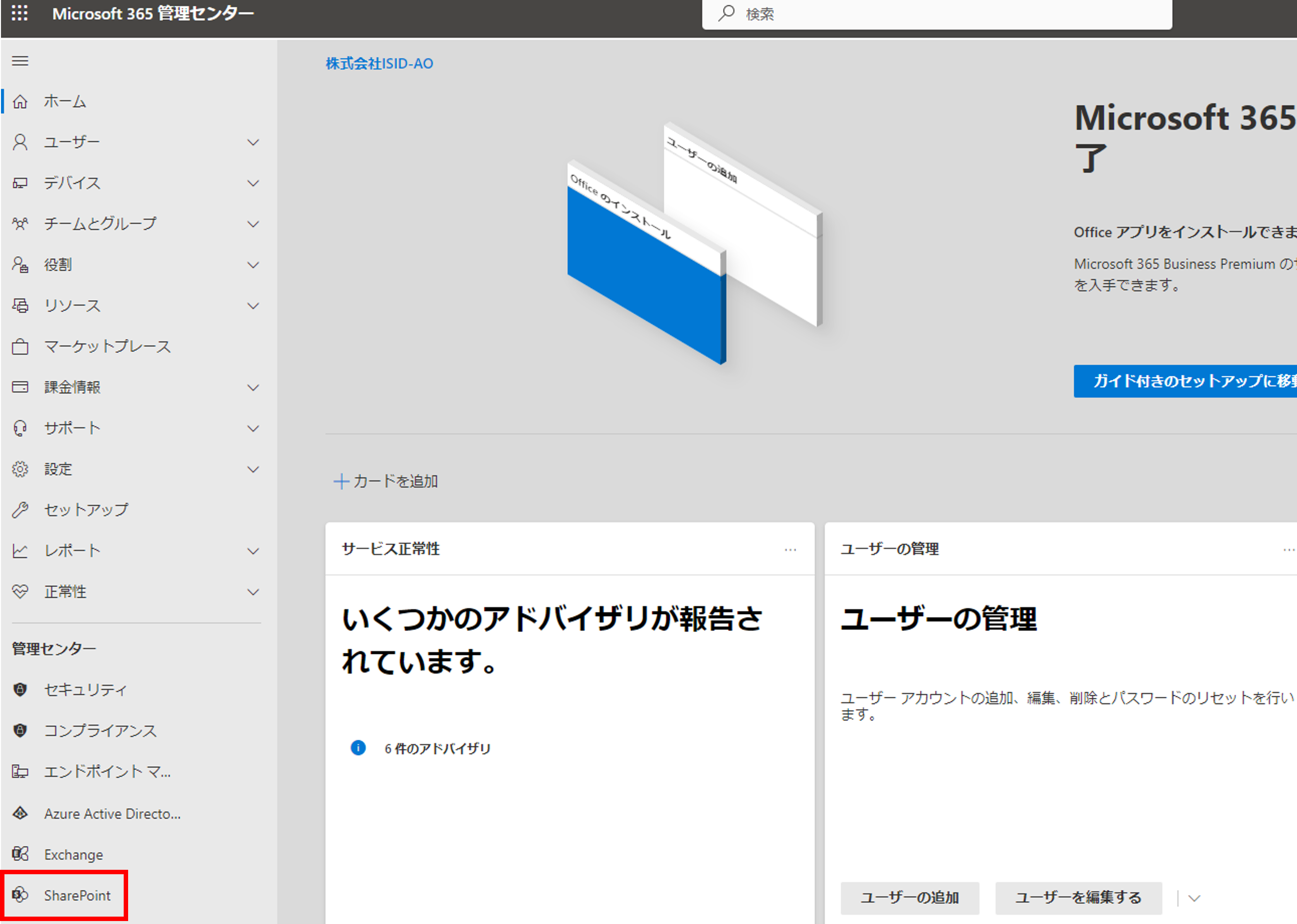The image size is (1297, 924).
Task: Click the Microsoft 365 管理センター title
Action: click(x=153, y=13)
